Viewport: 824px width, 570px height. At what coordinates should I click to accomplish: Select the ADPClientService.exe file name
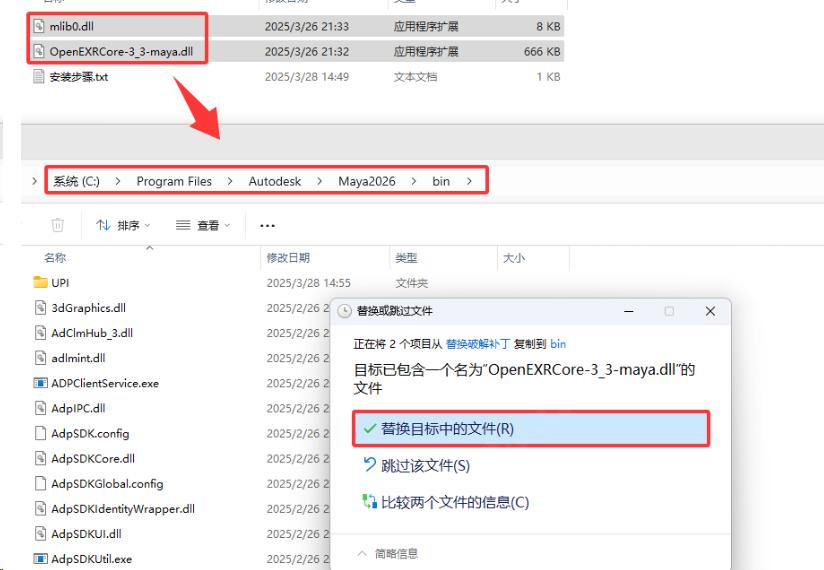tap(105, 383)
